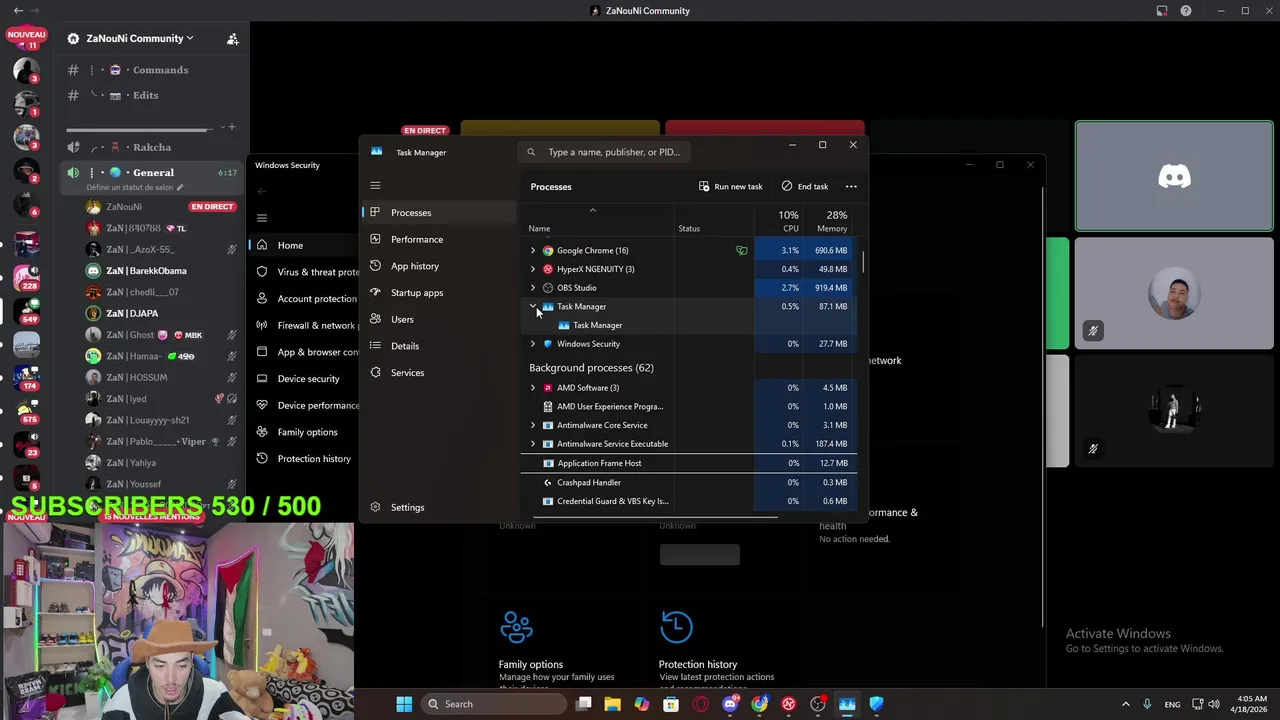Screen dimensions: 1280x720
Task: Click Run new task button label
Action: tap(738, 186)
